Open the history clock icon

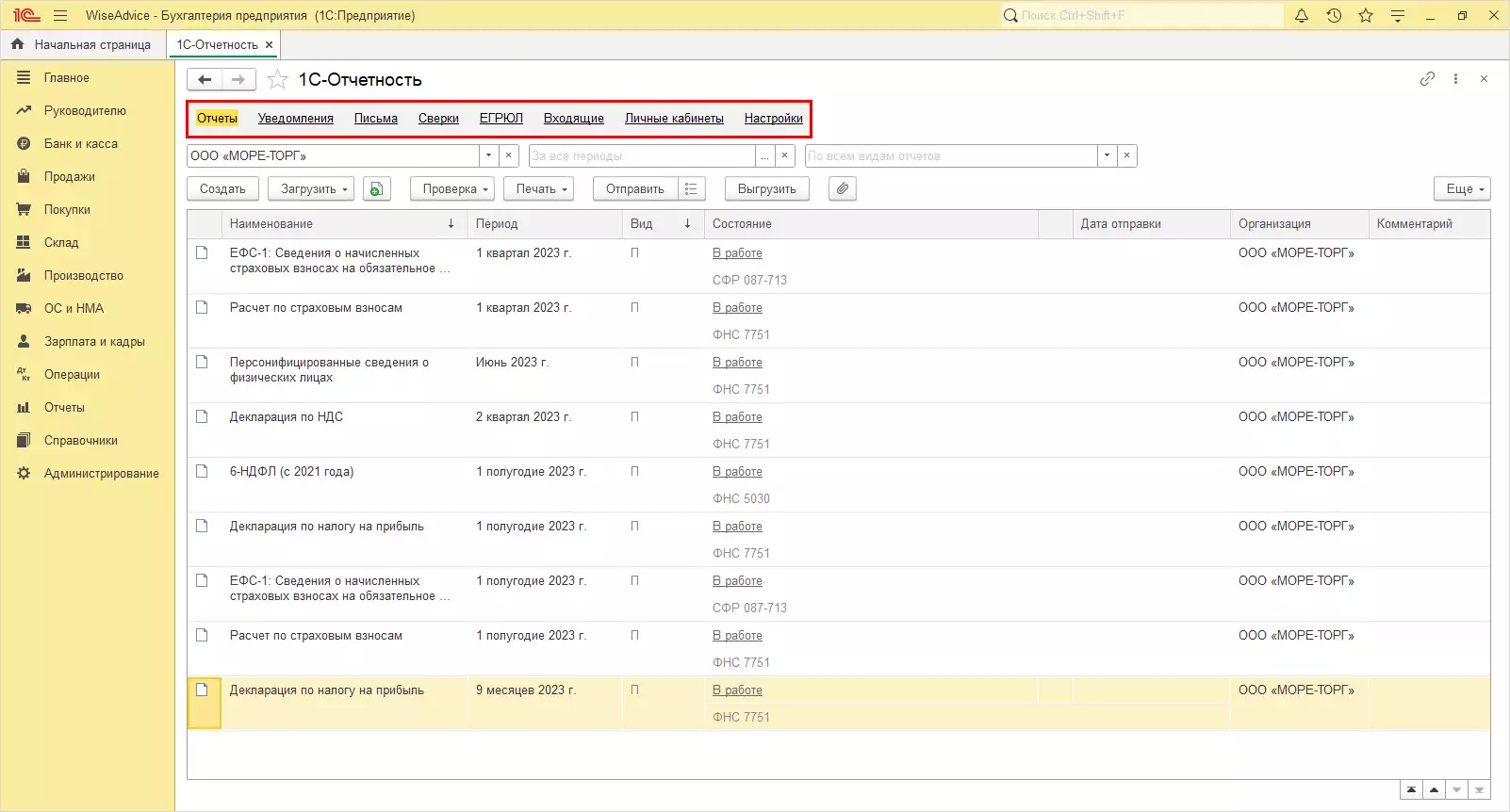[x=1334, y=16]
